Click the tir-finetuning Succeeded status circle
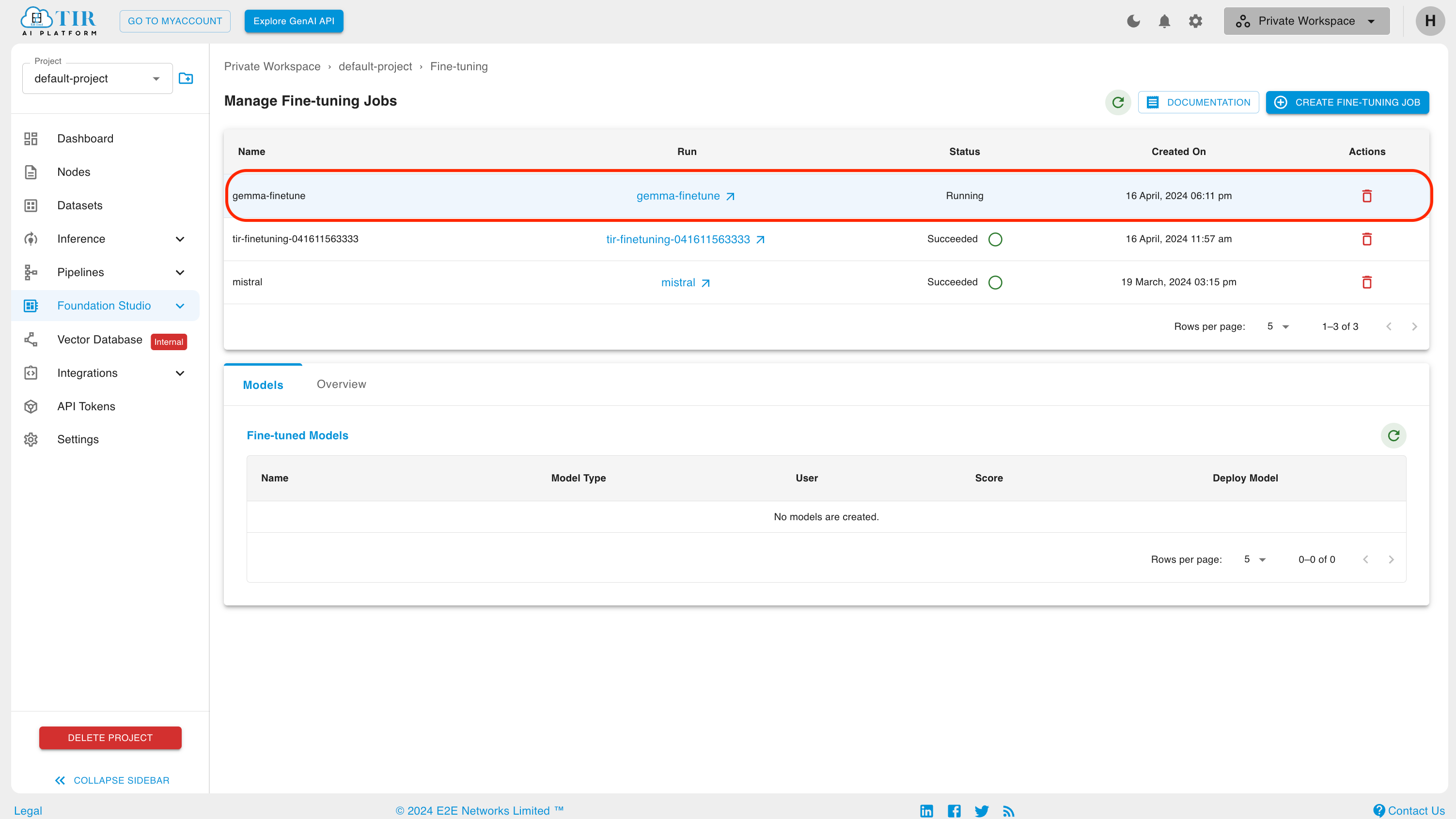Viewport: 1456px width, 819px height. point(995,239)
